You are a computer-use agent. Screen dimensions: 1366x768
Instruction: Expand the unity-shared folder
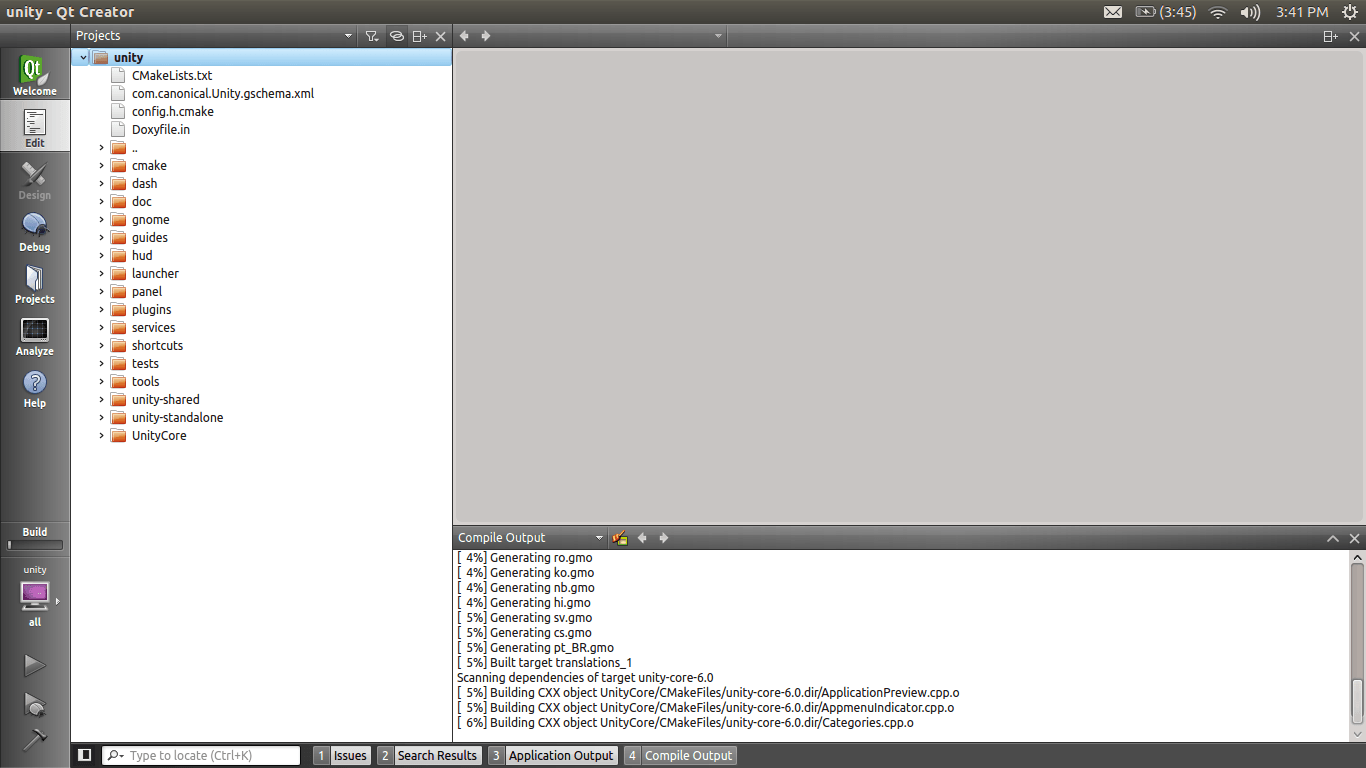[101, 400]
